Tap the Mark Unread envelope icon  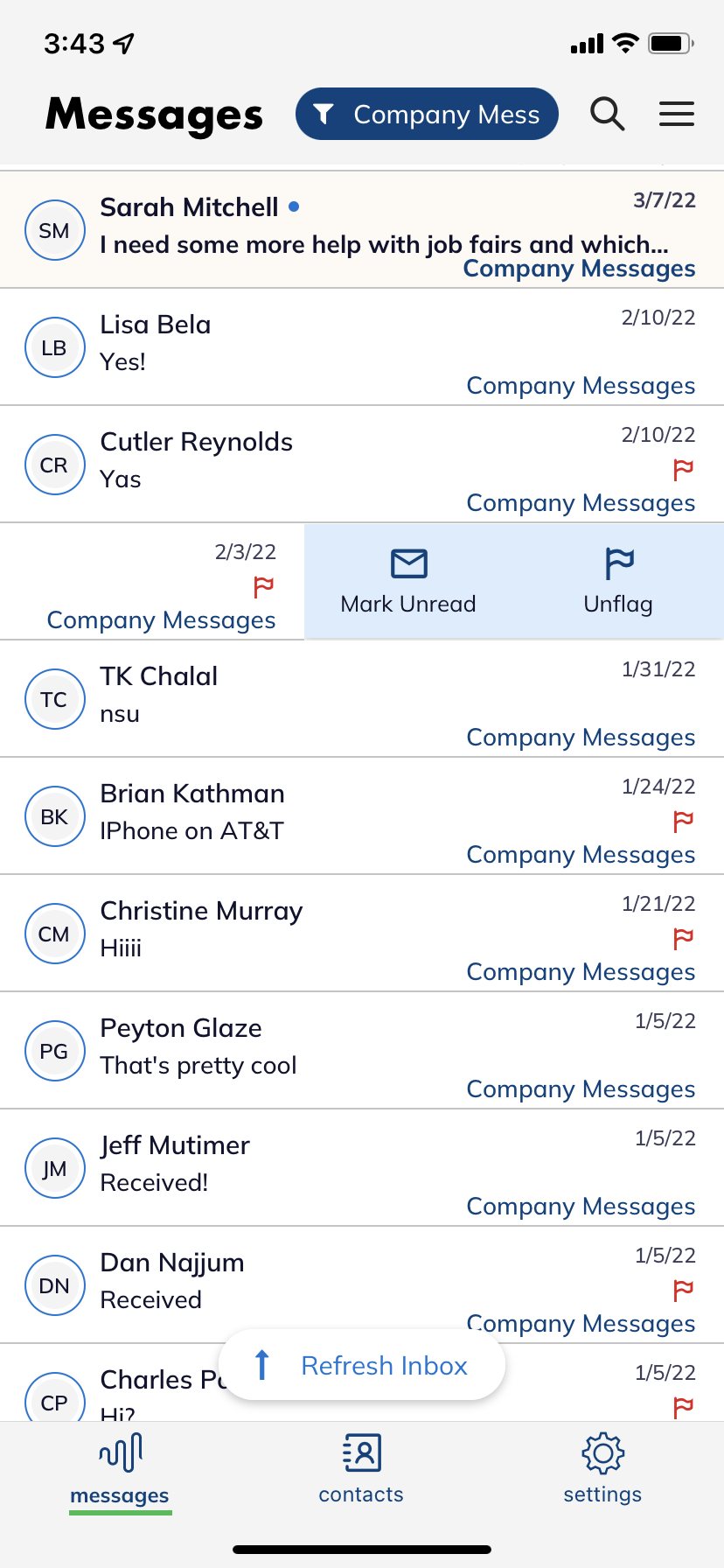tap(408, 564)
